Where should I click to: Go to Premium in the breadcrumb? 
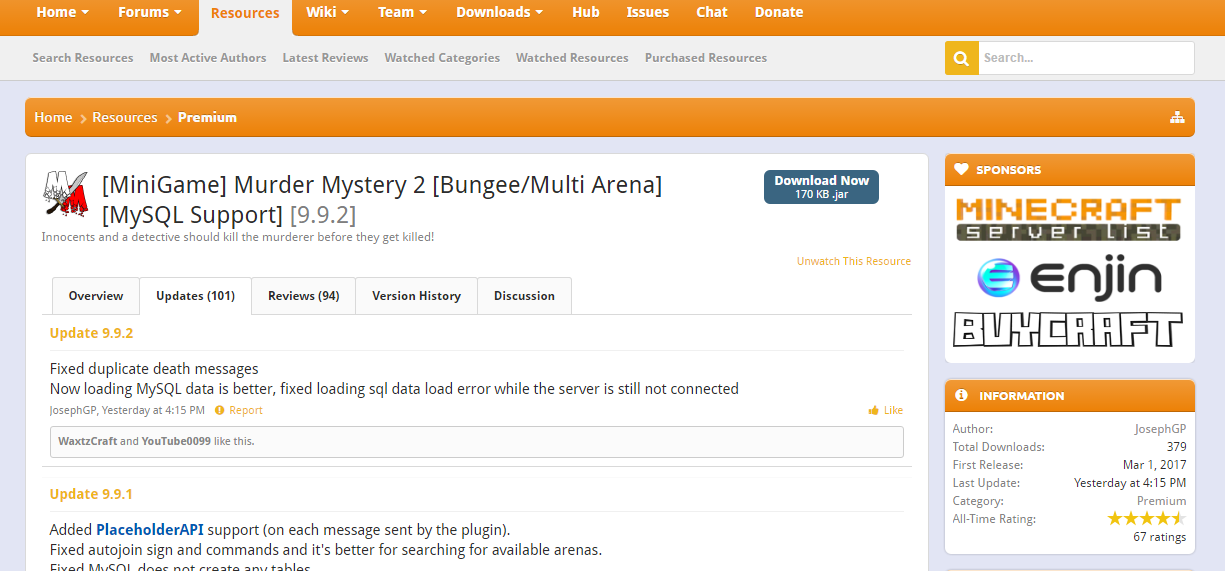click(207, 118)
